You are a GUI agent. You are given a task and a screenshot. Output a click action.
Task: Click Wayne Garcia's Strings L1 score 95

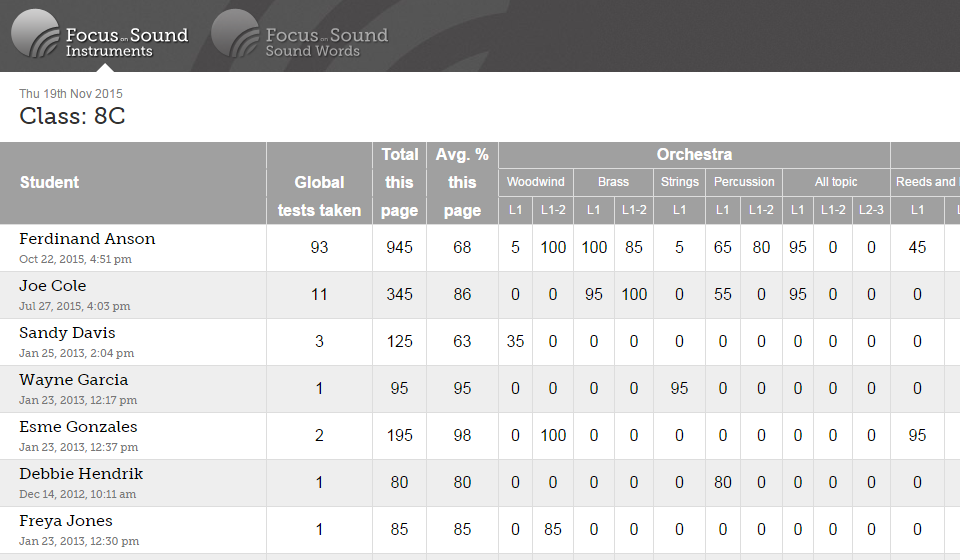[x=680, y=389]
